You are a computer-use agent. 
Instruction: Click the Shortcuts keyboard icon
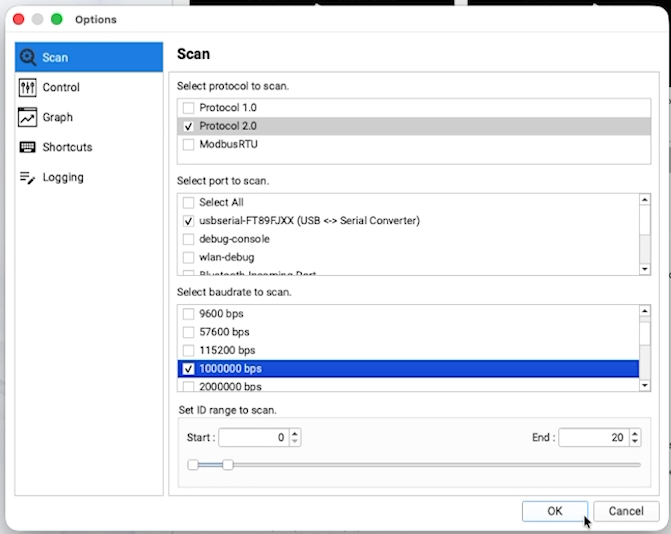pos(27,147)
